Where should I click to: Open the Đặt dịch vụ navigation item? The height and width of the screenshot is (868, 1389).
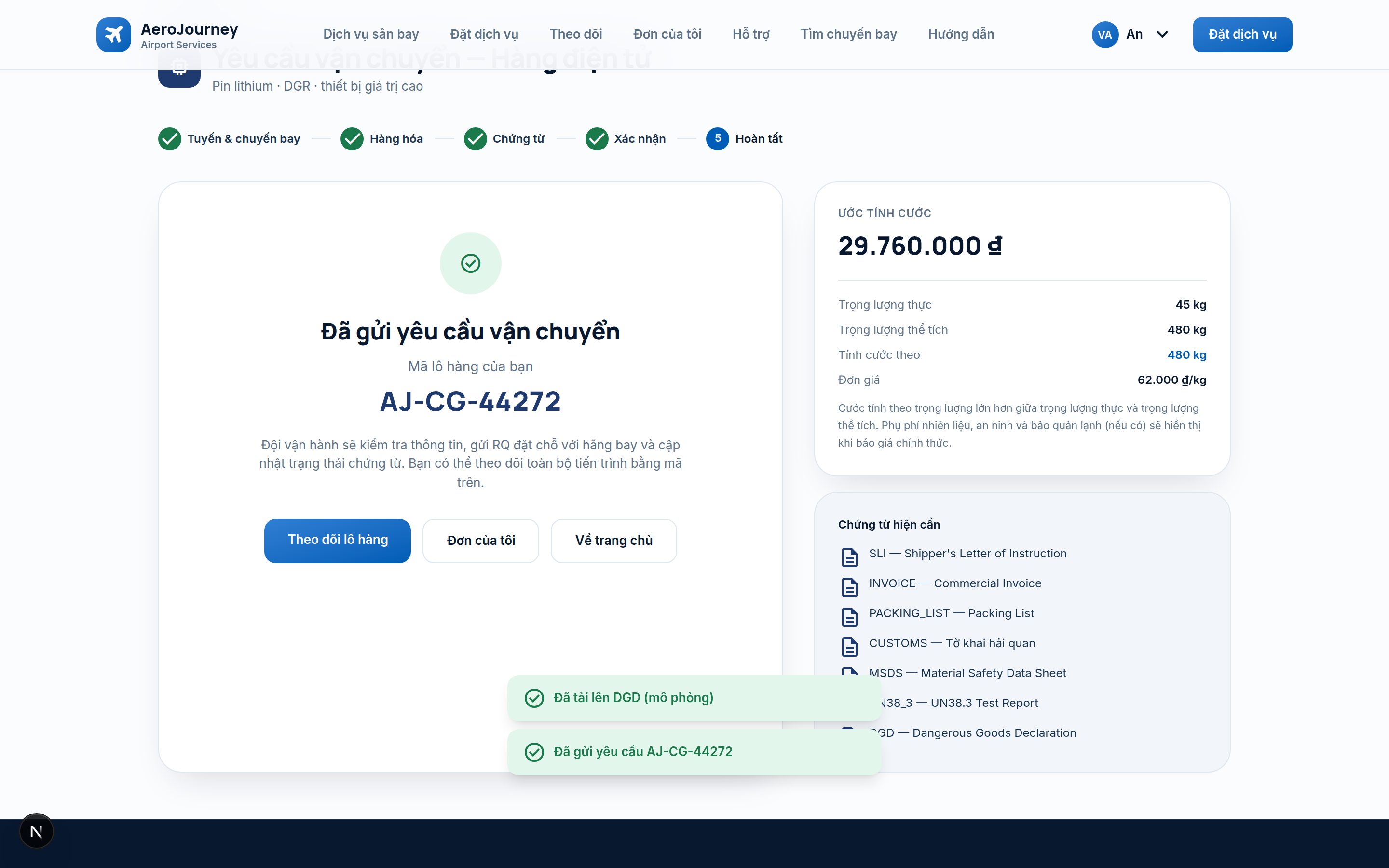484,34
